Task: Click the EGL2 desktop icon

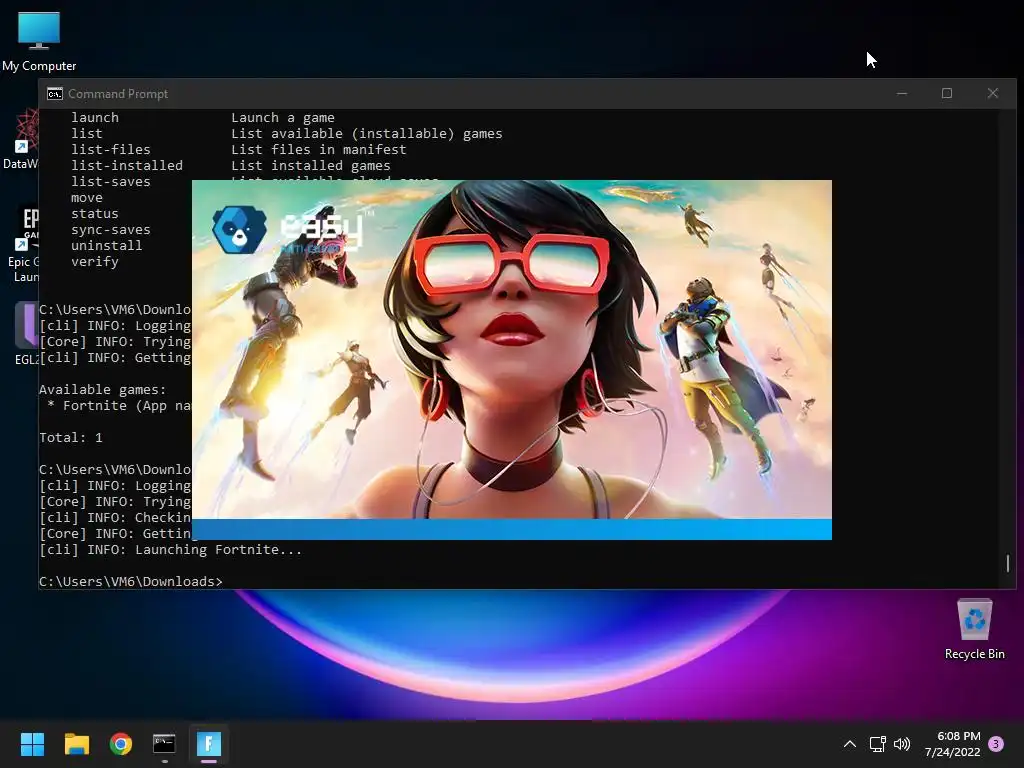Action: pos(26,333)
